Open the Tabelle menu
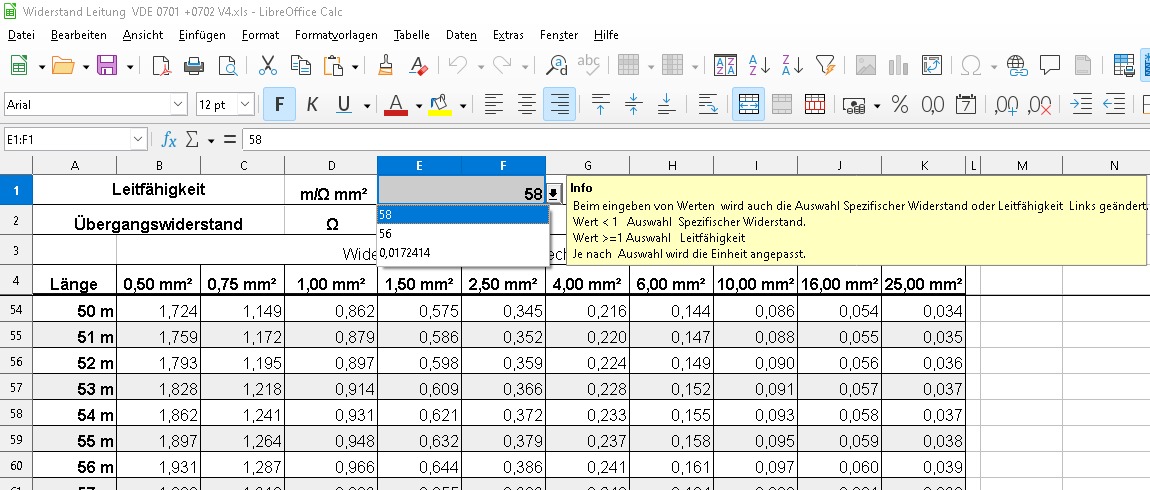 411,34
